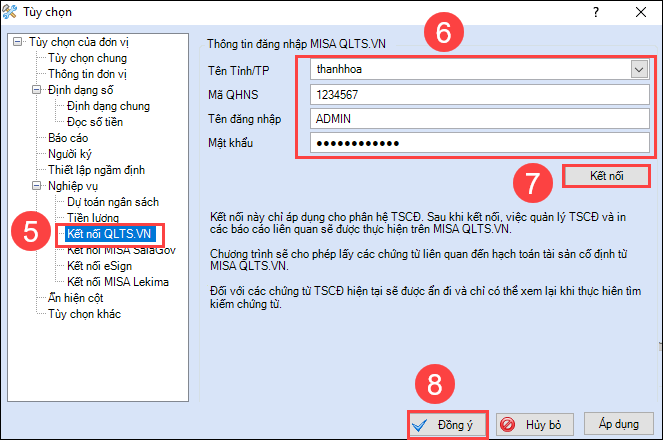
Task: Close the Tùy chọn dialog
Action: click(x=641, y=12)
